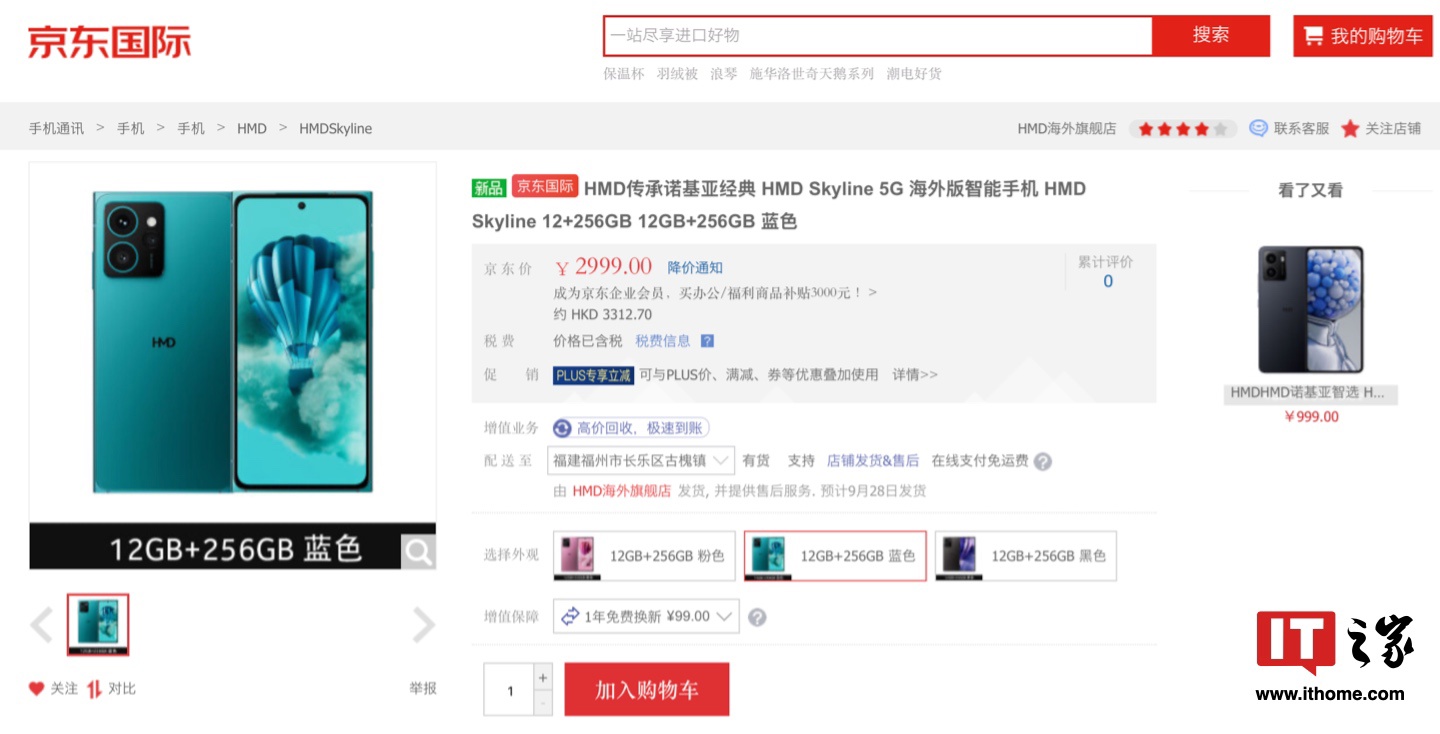The width and height of the screenshot is (1440, 734).
Task: Open the 1年免费换新 warranty dropdown
Action: click(x=646, y=616)
